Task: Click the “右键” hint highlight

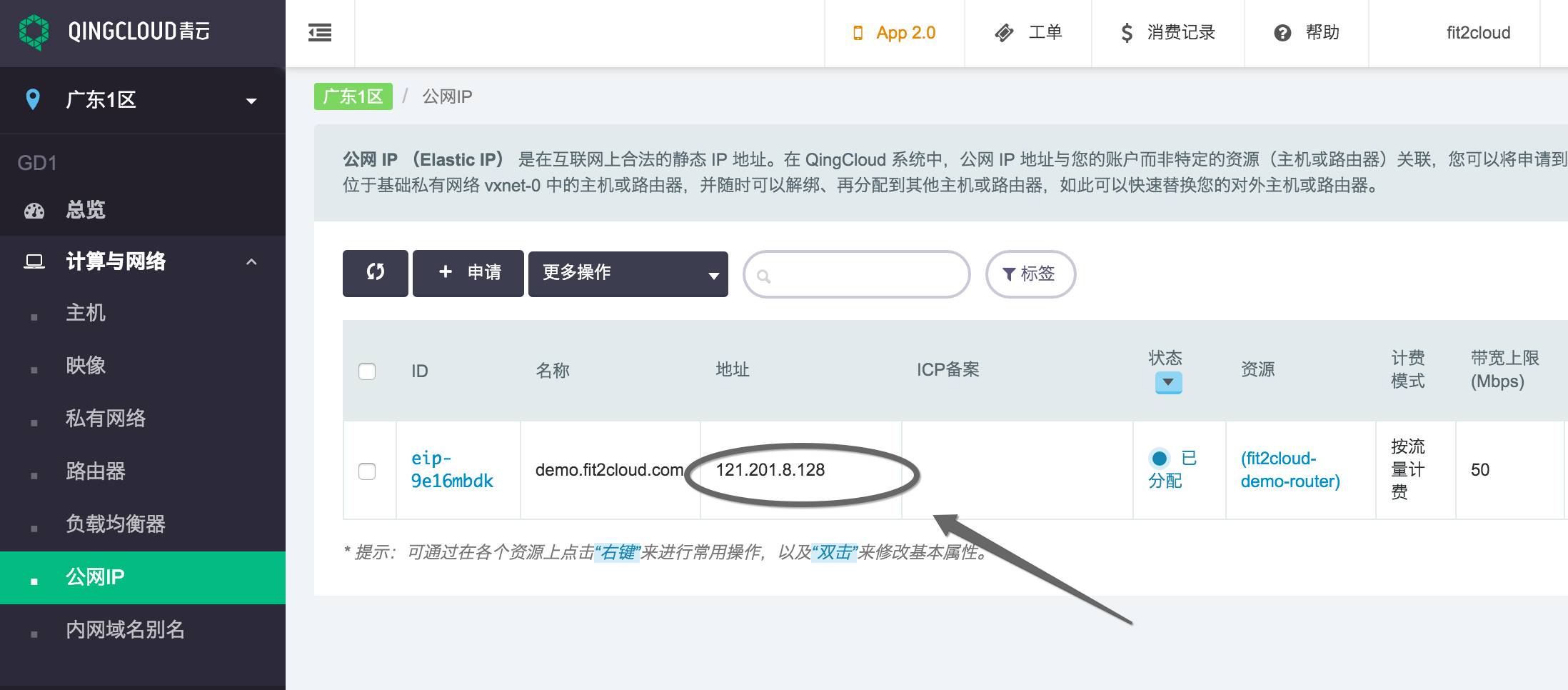Action: click(617, 553)
